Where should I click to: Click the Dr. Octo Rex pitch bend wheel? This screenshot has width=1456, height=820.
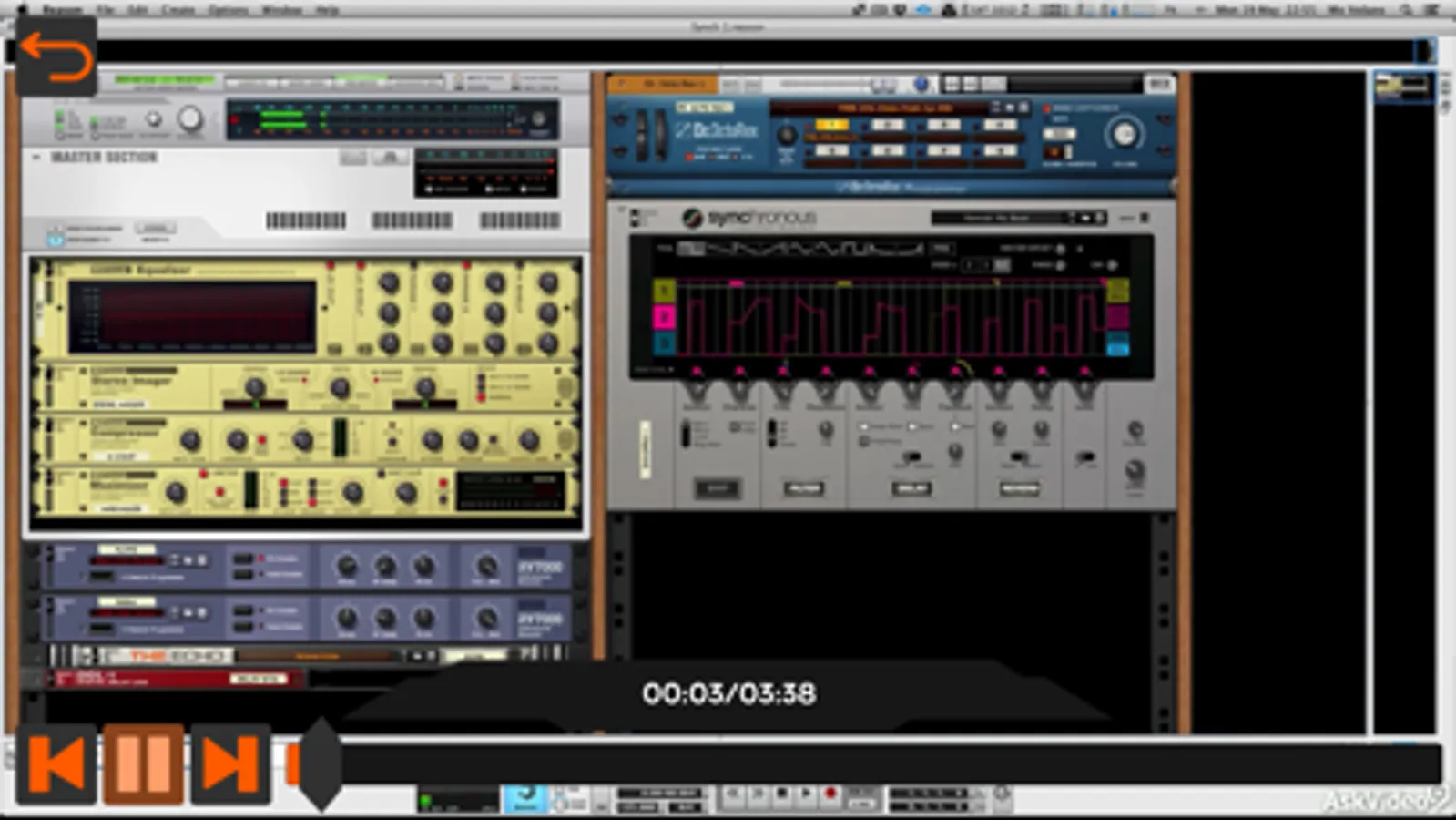[x=641, y=135]
